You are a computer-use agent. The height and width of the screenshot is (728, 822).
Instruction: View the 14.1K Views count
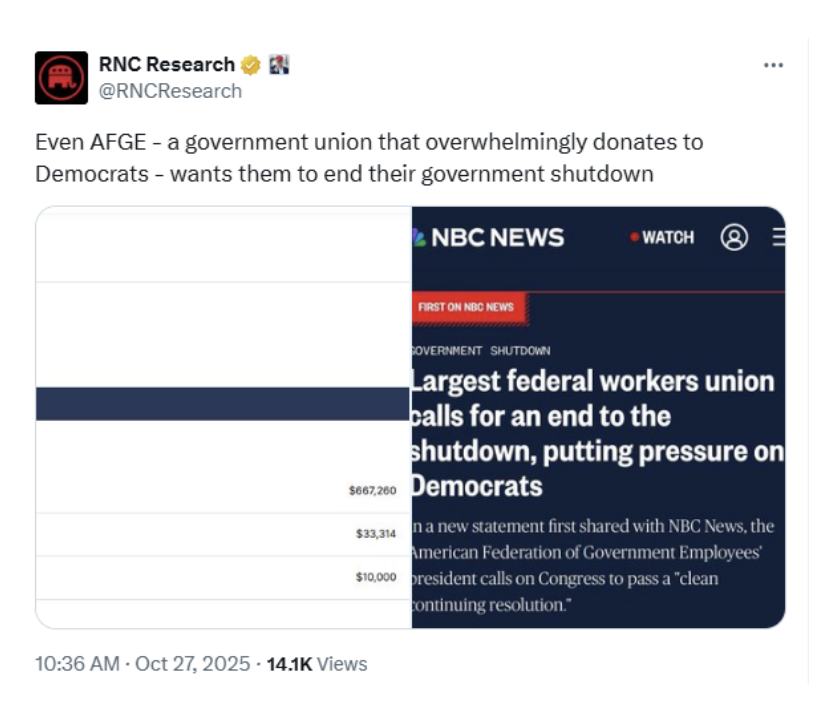317,664
